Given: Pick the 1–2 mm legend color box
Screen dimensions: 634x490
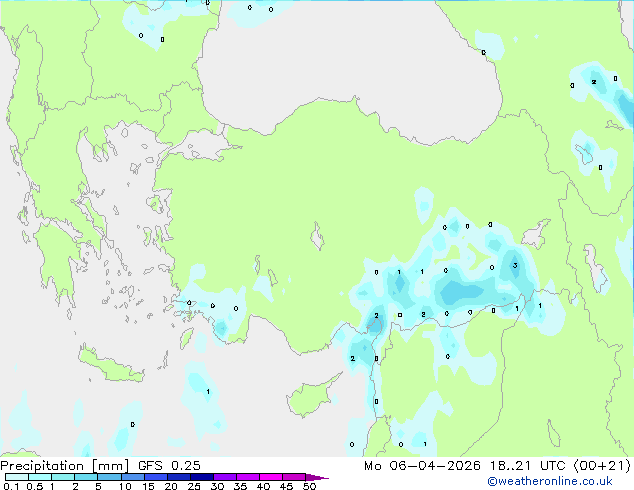Looking at the screenshot, I should 63,477.
